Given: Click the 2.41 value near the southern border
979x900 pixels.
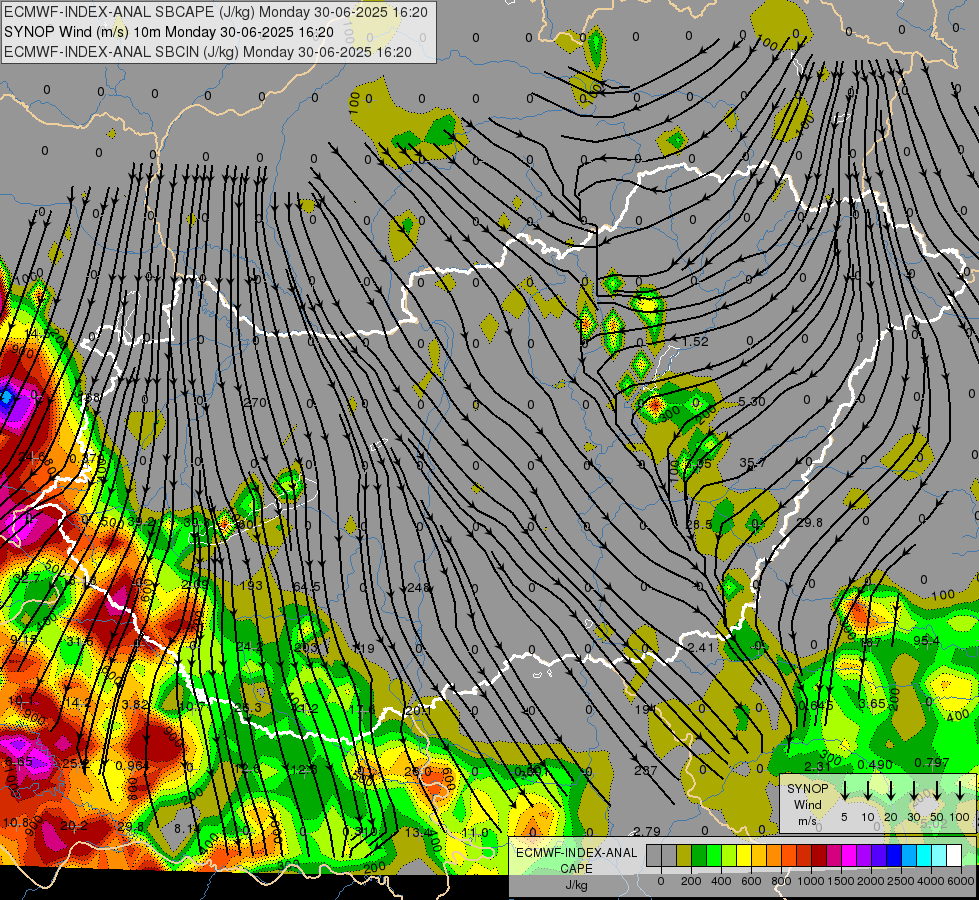Looking at the screenshot, I should (701, 648).
